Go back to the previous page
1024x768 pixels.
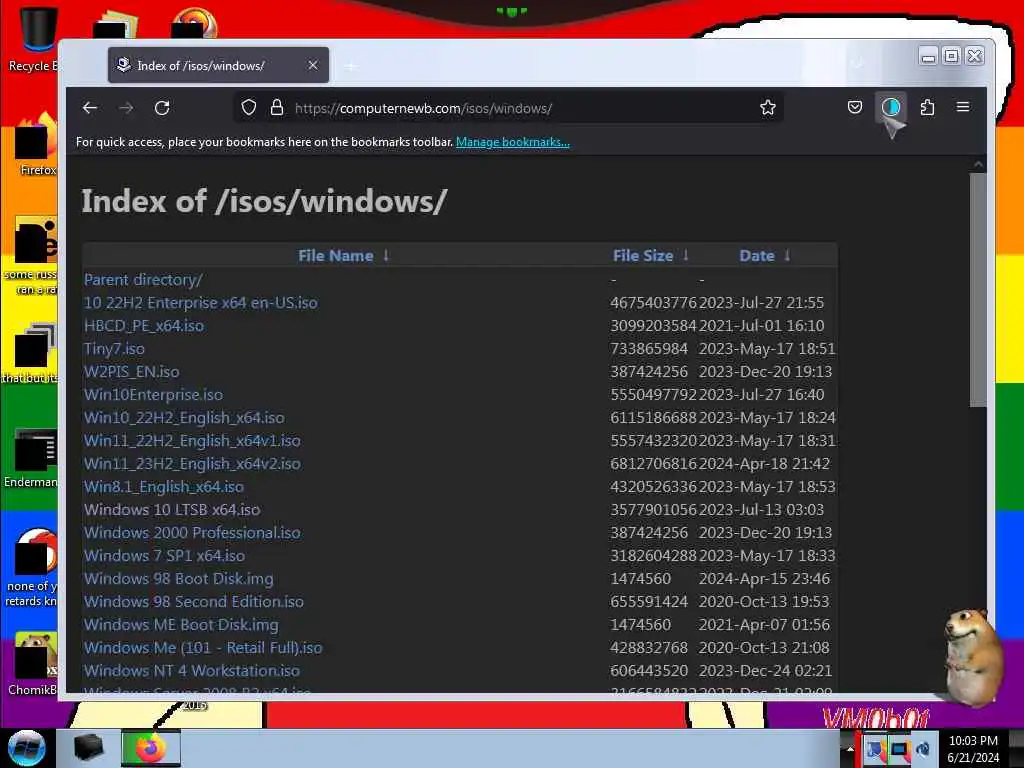[90, 108]
